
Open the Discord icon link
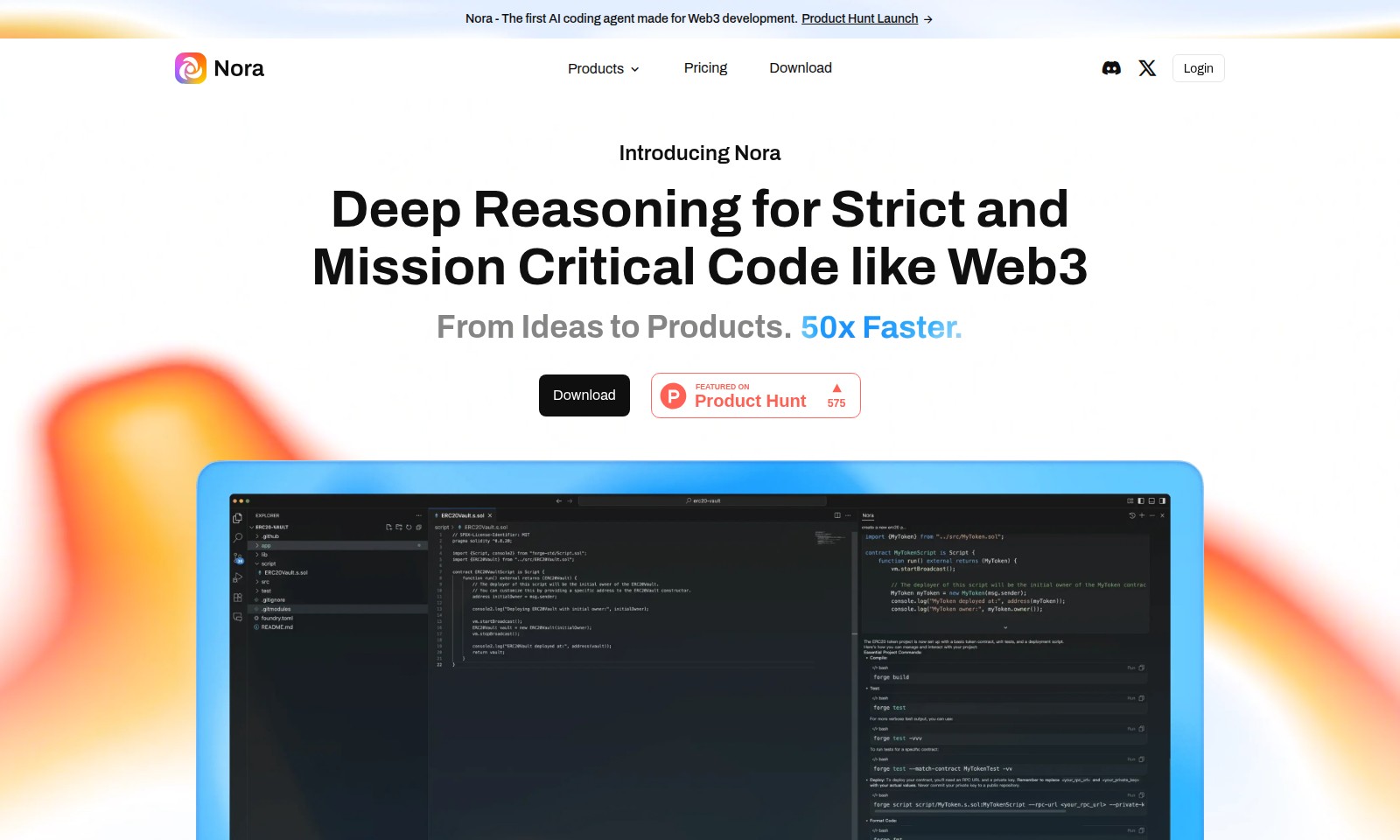pos(1111,68)
